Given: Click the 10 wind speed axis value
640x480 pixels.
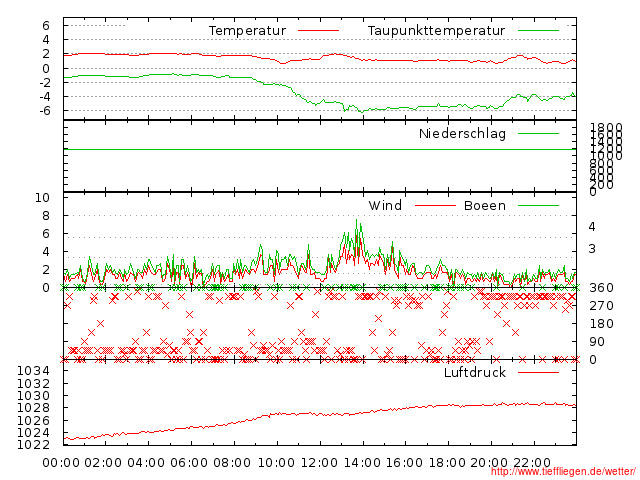Looking at the screenshot, I should 42,198.
